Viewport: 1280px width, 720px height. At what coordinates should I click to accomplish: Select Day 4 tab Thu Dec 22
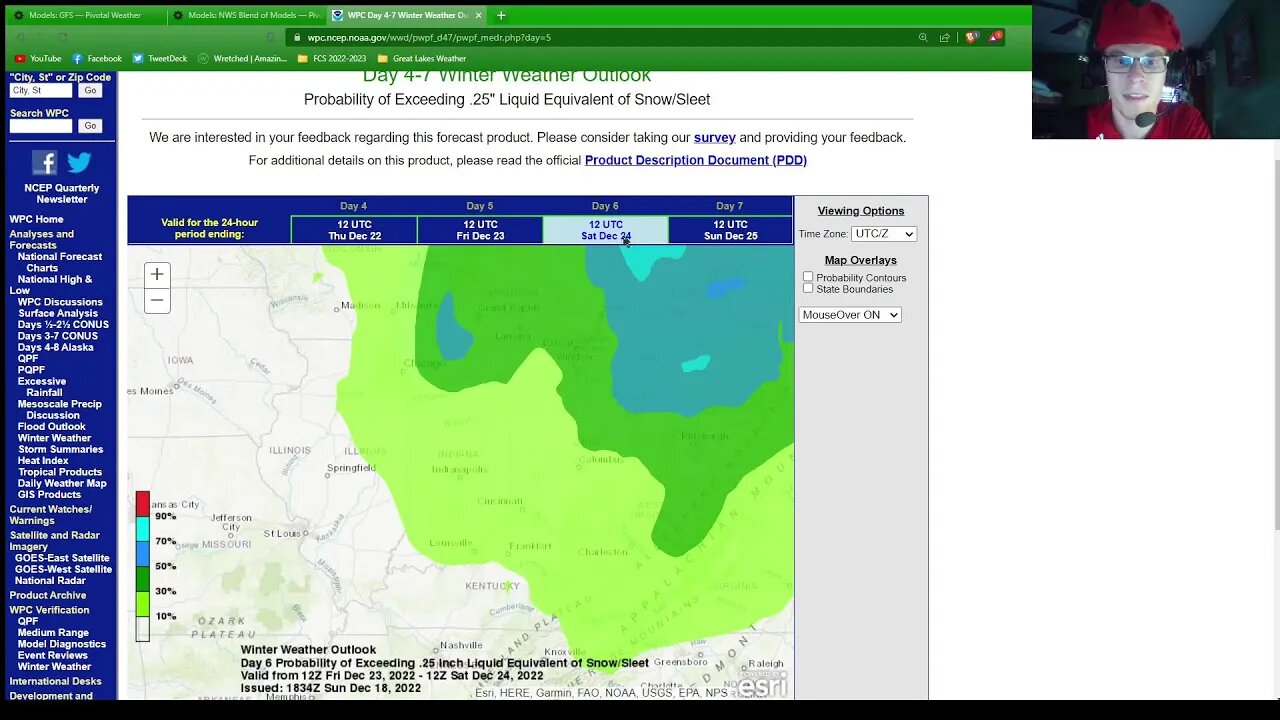[x=354, y=230]
